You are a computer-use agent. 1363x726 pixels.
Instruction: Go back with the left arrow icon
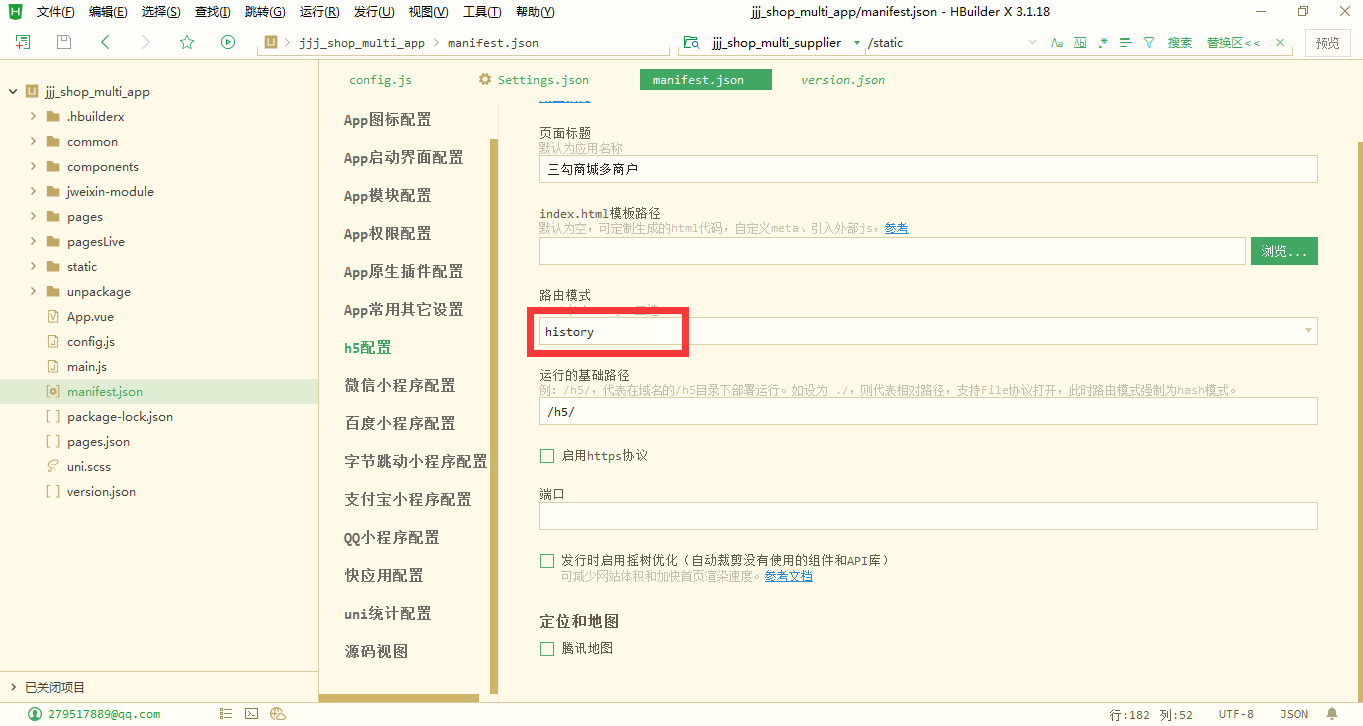click(x=105, y=42)
